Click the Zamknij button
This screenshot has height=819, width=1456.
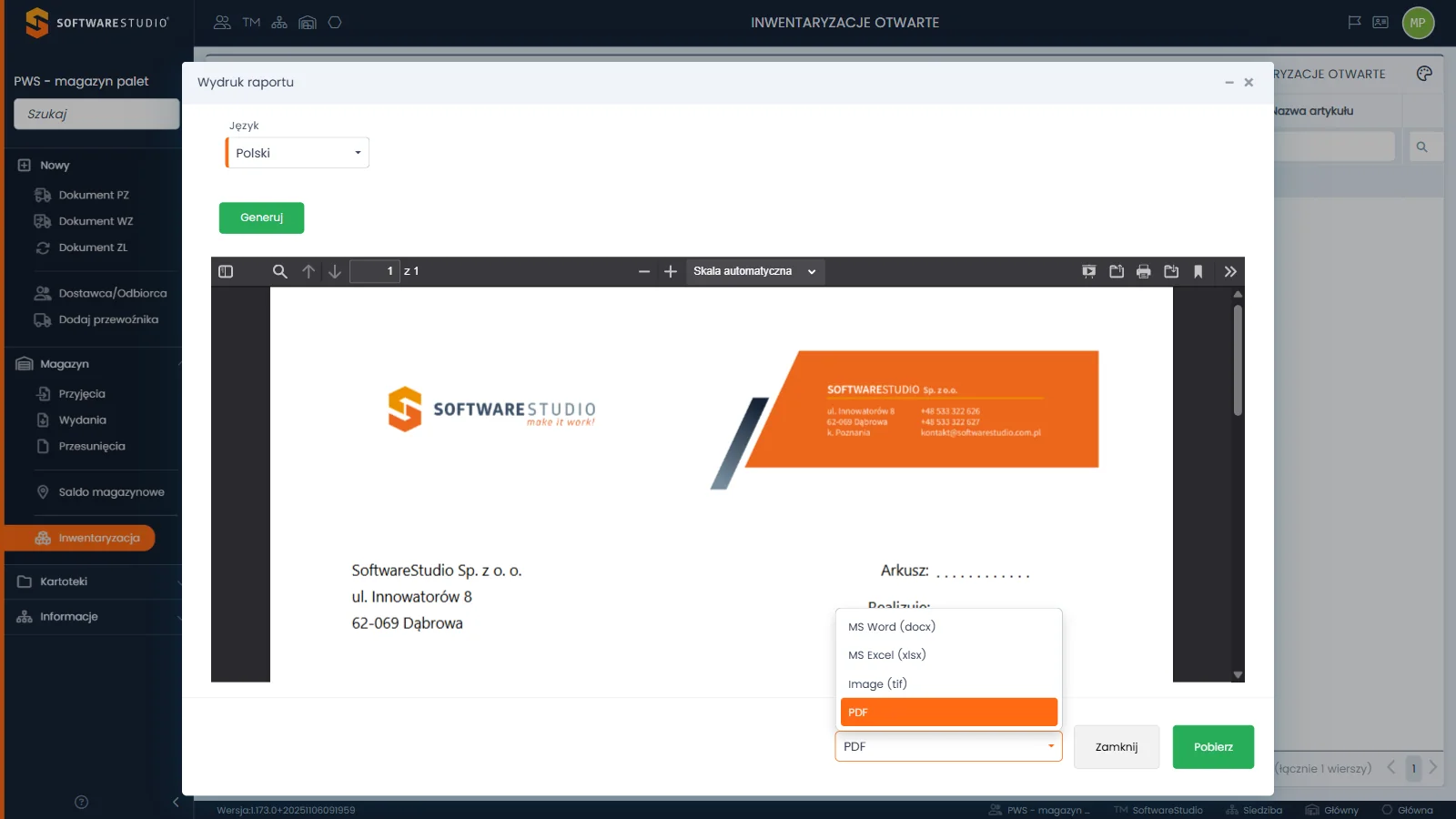click(x=1117, y=747)
